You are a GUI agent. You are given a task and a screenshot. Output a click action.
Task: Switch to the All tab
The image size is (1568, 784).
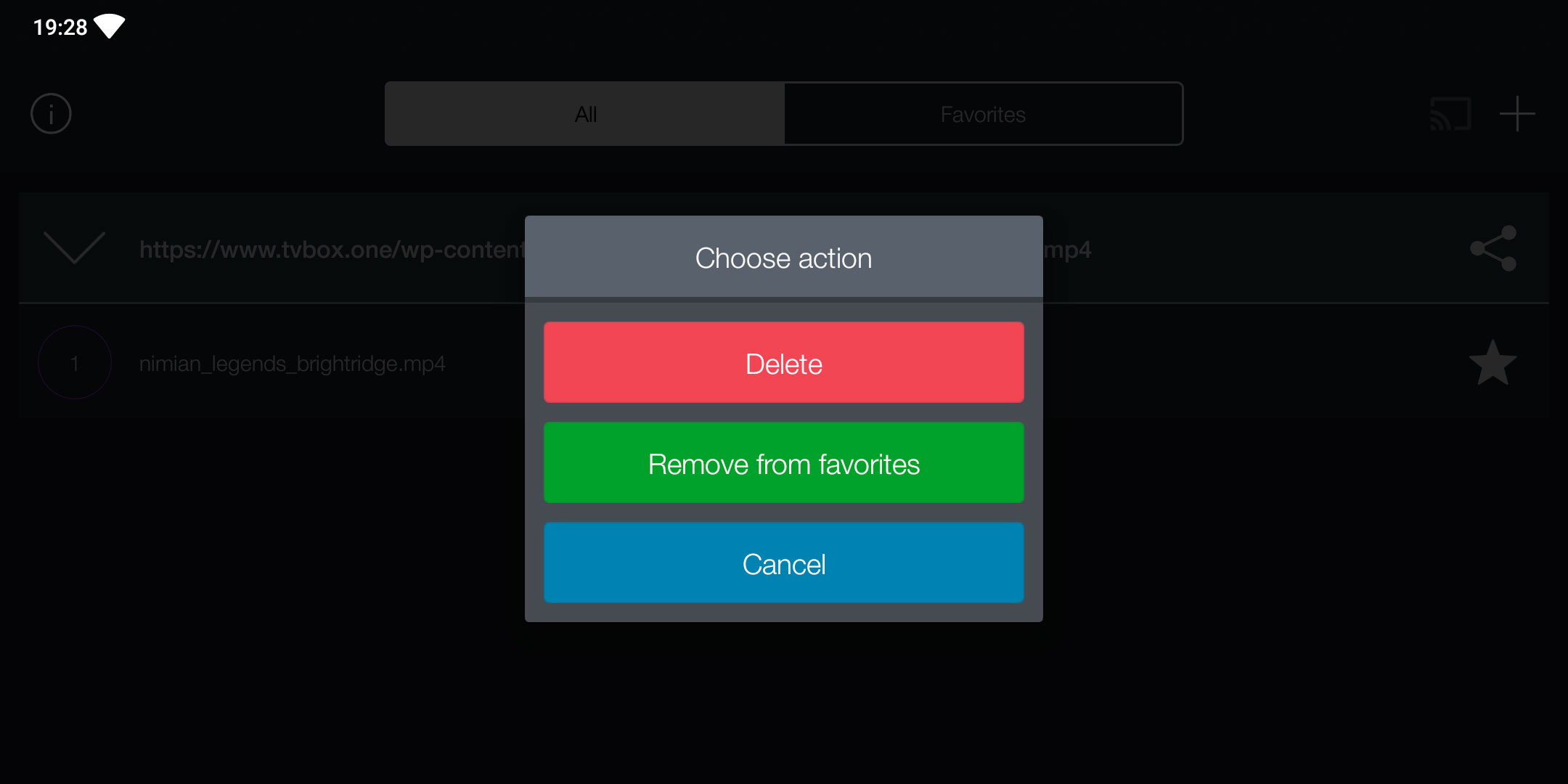[x=585, y=114]
